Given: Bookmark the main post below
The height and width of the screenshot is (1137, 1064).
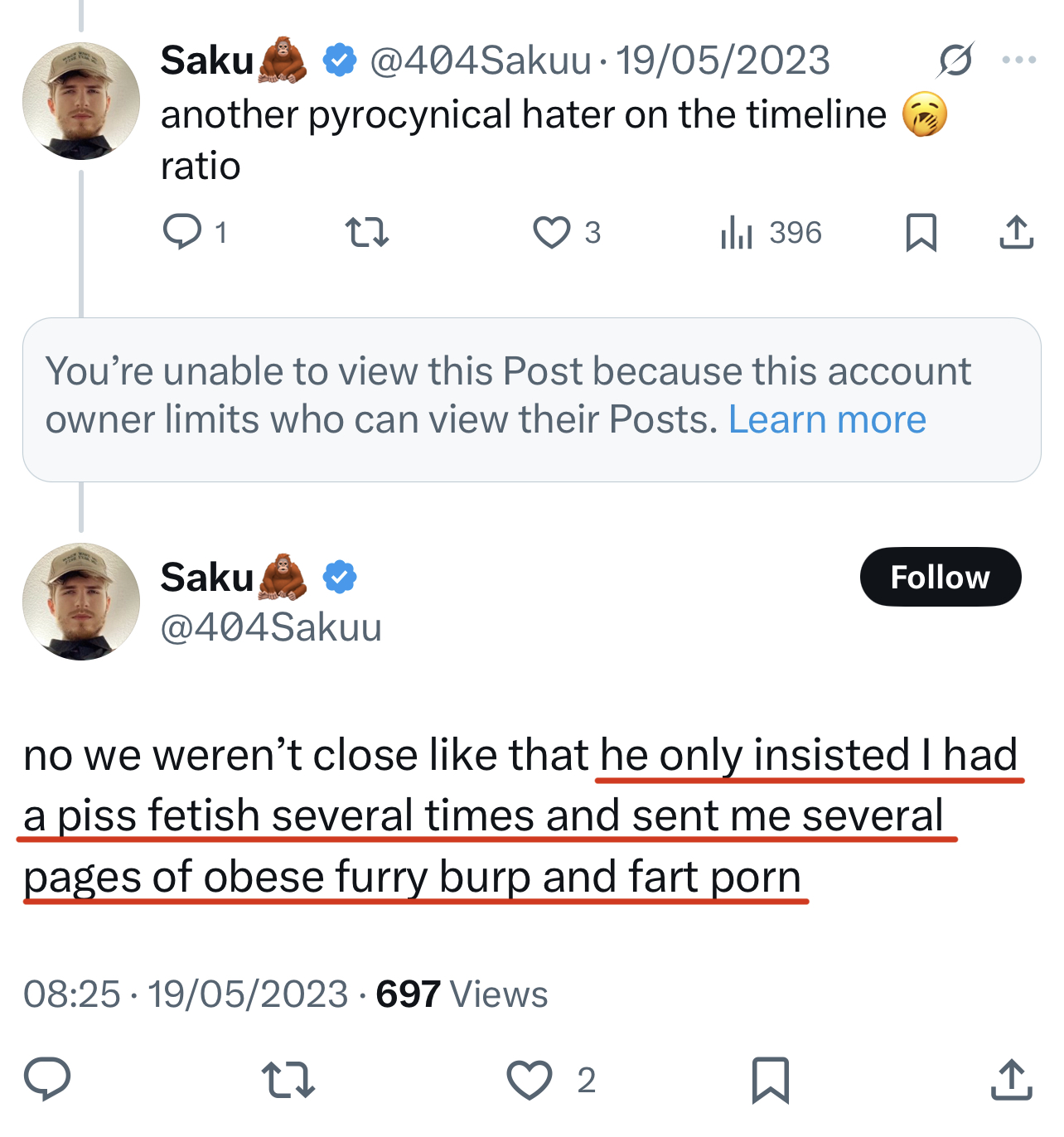Looking at the screenshot, I should tap(770, 1080).
